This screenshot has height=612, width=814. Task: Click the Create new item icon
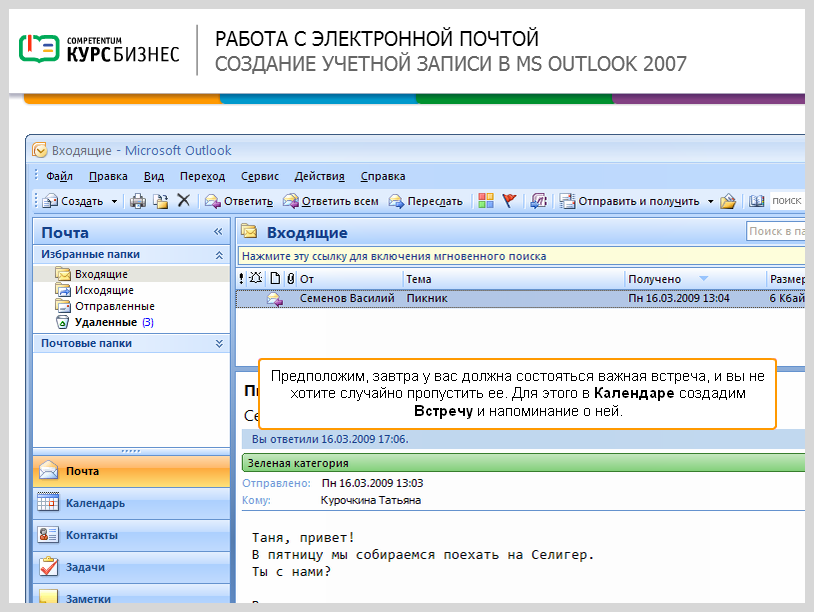(50, 201)
